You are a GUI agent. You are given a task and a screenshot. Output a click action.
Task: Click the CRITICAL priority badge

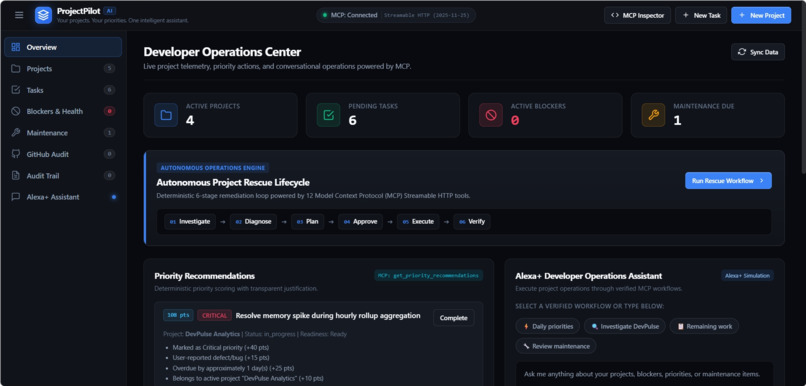[x=214, y=316]
